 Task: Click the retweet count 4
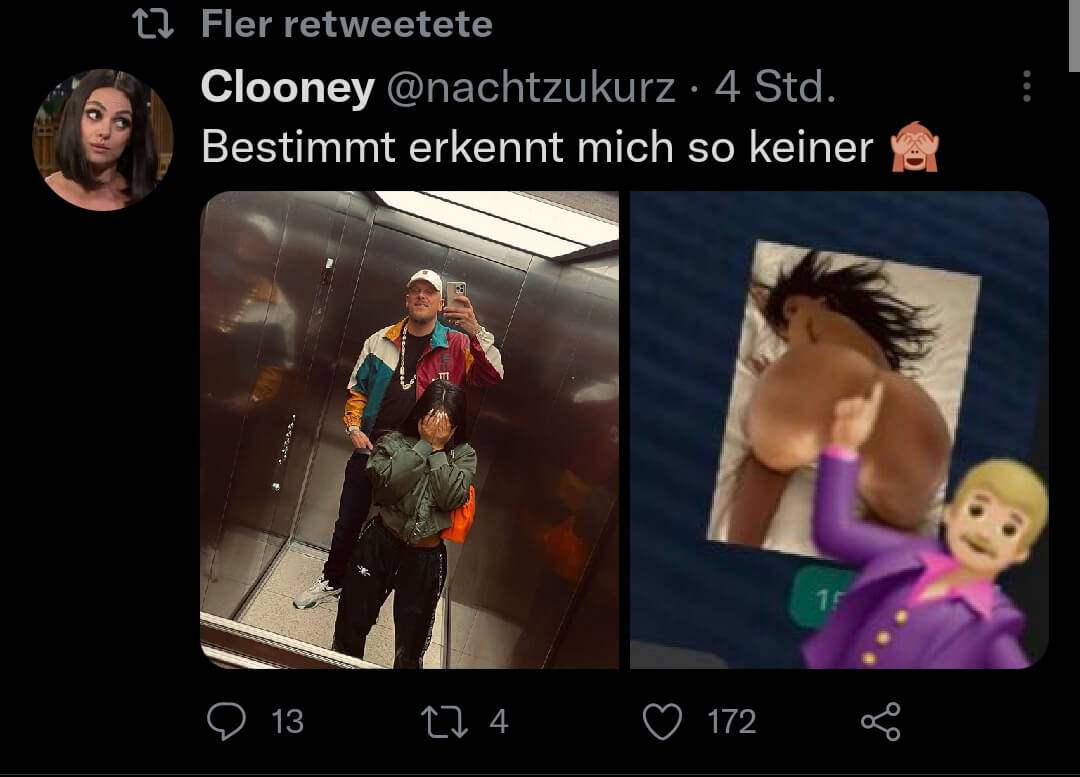coord(499,722)
